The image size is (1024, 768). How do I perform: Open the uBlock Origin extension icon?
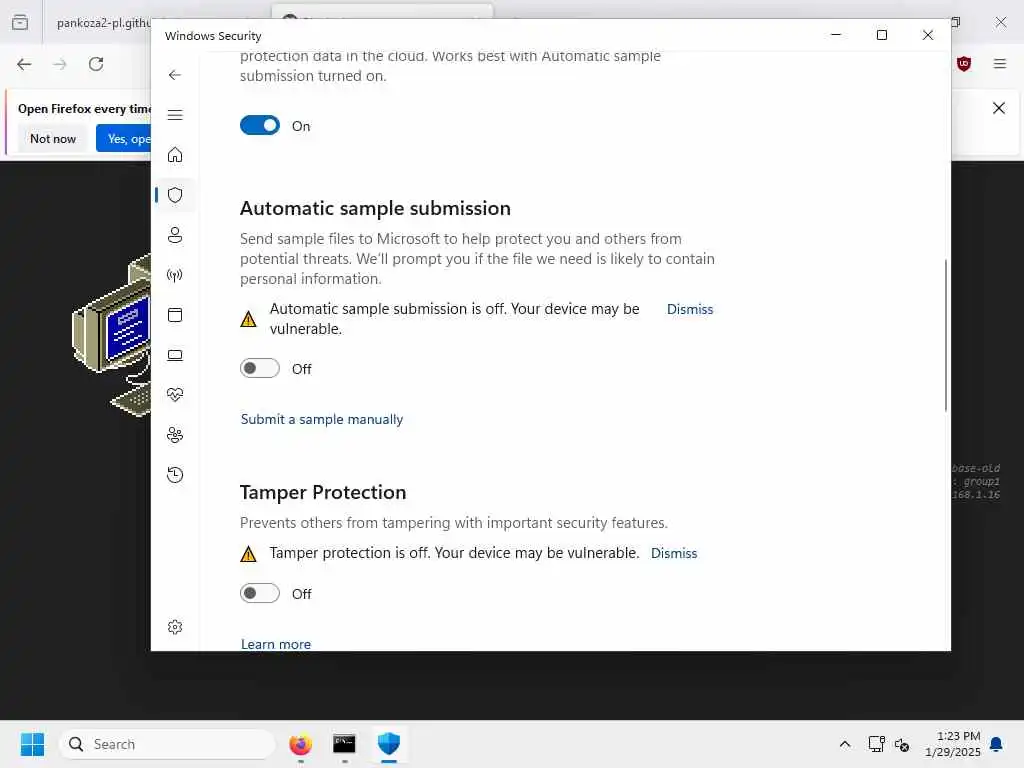[x=964, y=63]
